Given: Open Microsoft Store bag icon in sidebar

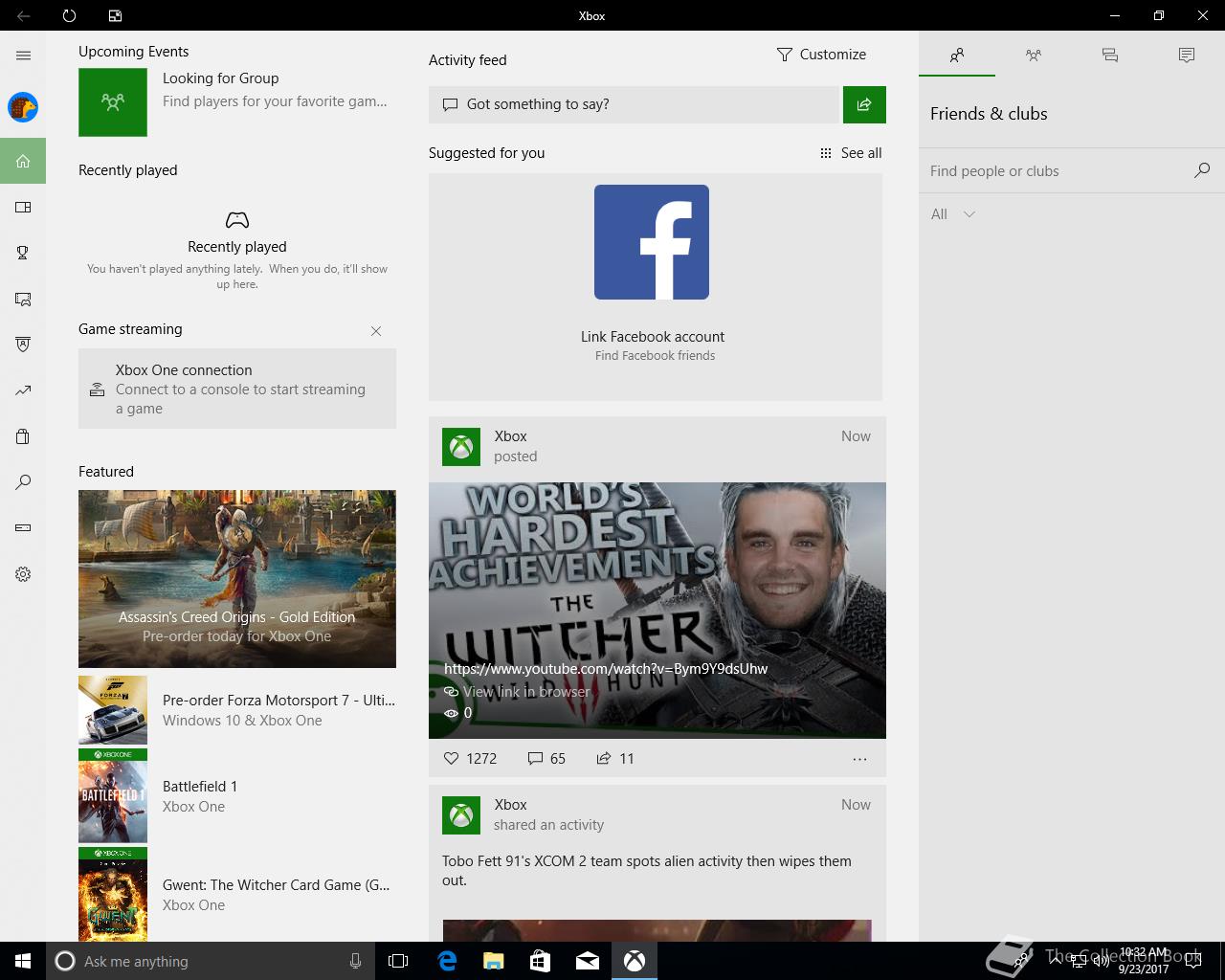Looking at the screenshot, I should 23,436.
